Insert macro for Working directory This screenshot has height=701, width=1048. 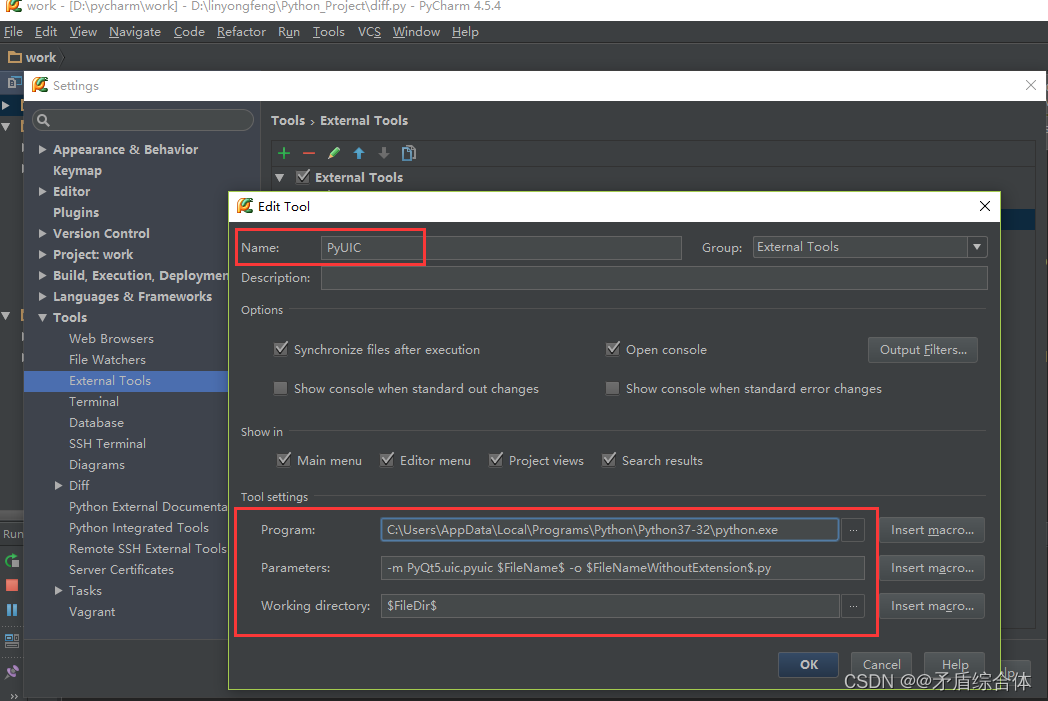point(932,606)
